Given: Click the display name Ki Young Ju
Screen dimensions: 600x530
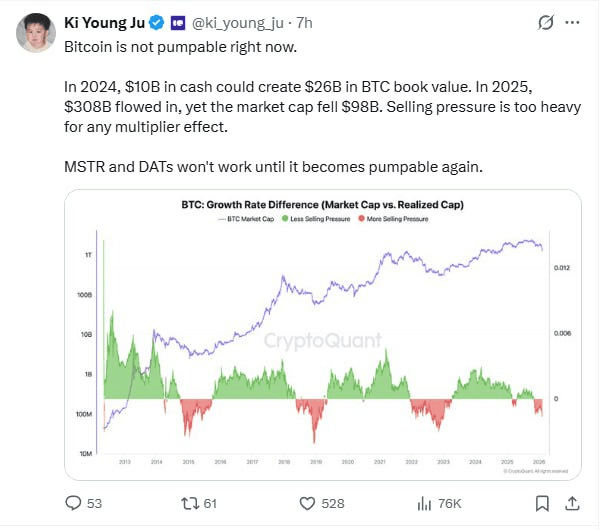Looking at the screenshot, I should (105, 22).
